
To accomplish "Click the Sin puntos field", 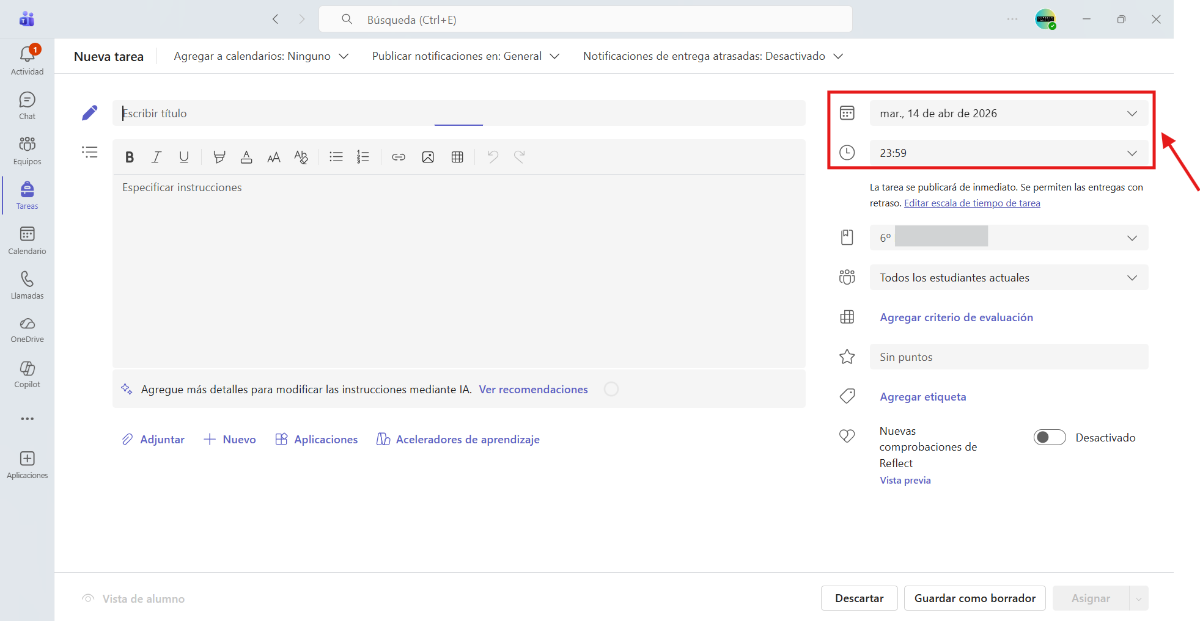I will click(1009, 357).
